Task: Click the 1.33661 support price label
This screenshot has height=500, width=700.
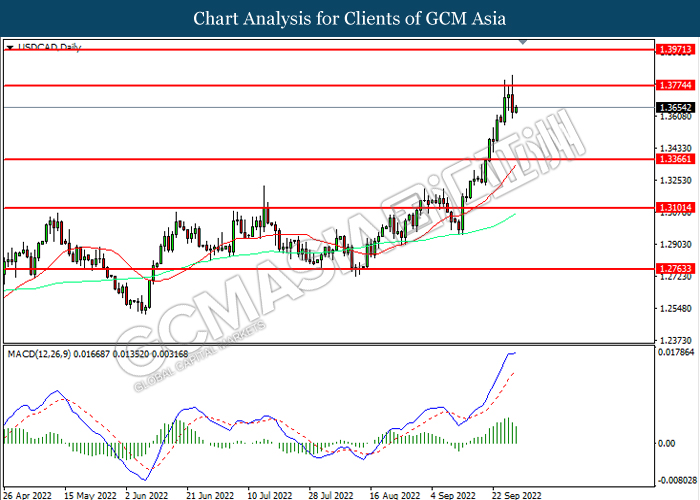Action: pyautogui.click(x=675, y=159)
